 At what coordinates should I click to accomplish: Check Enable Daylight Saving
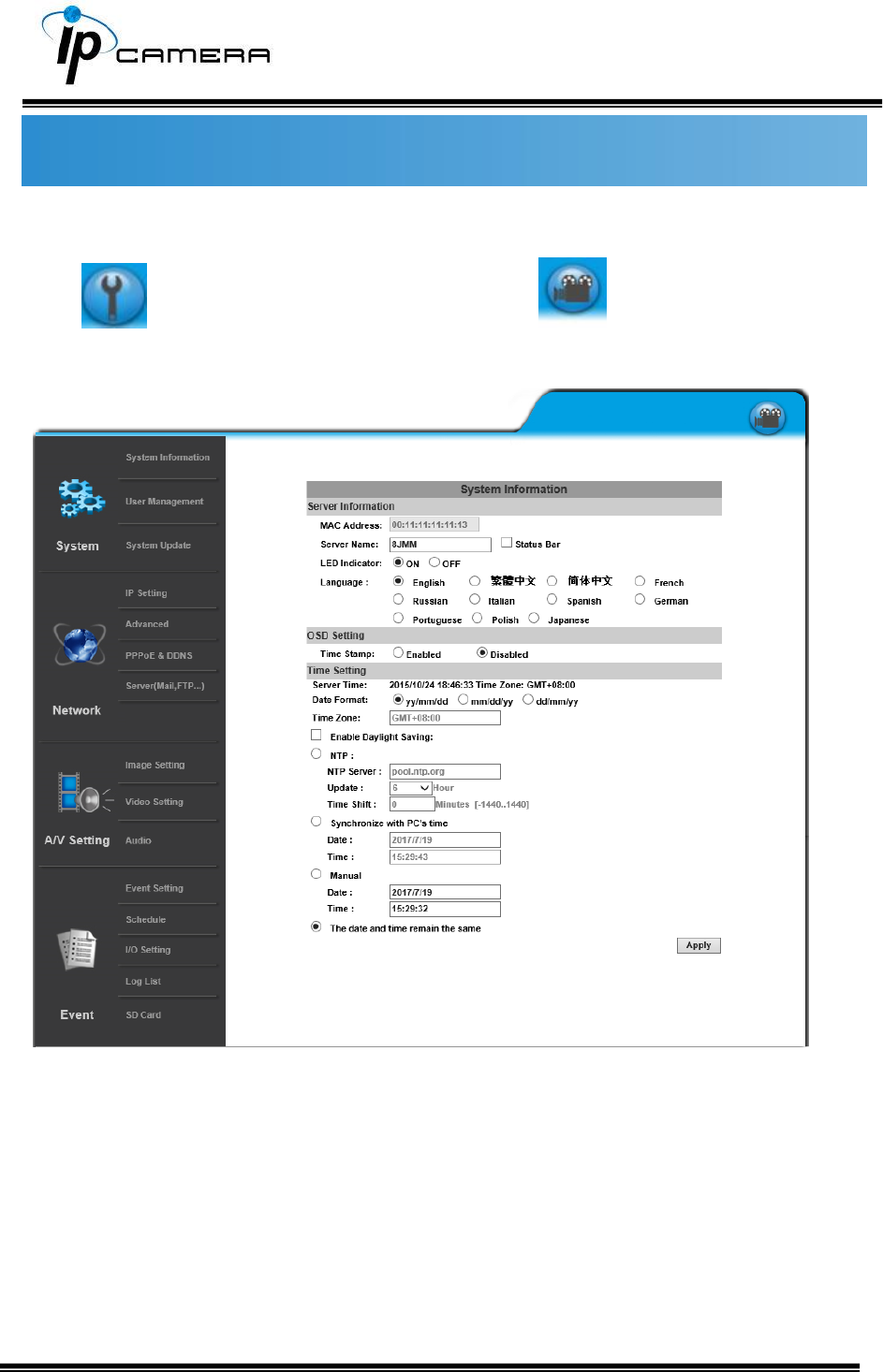click(x=316, y=736)
